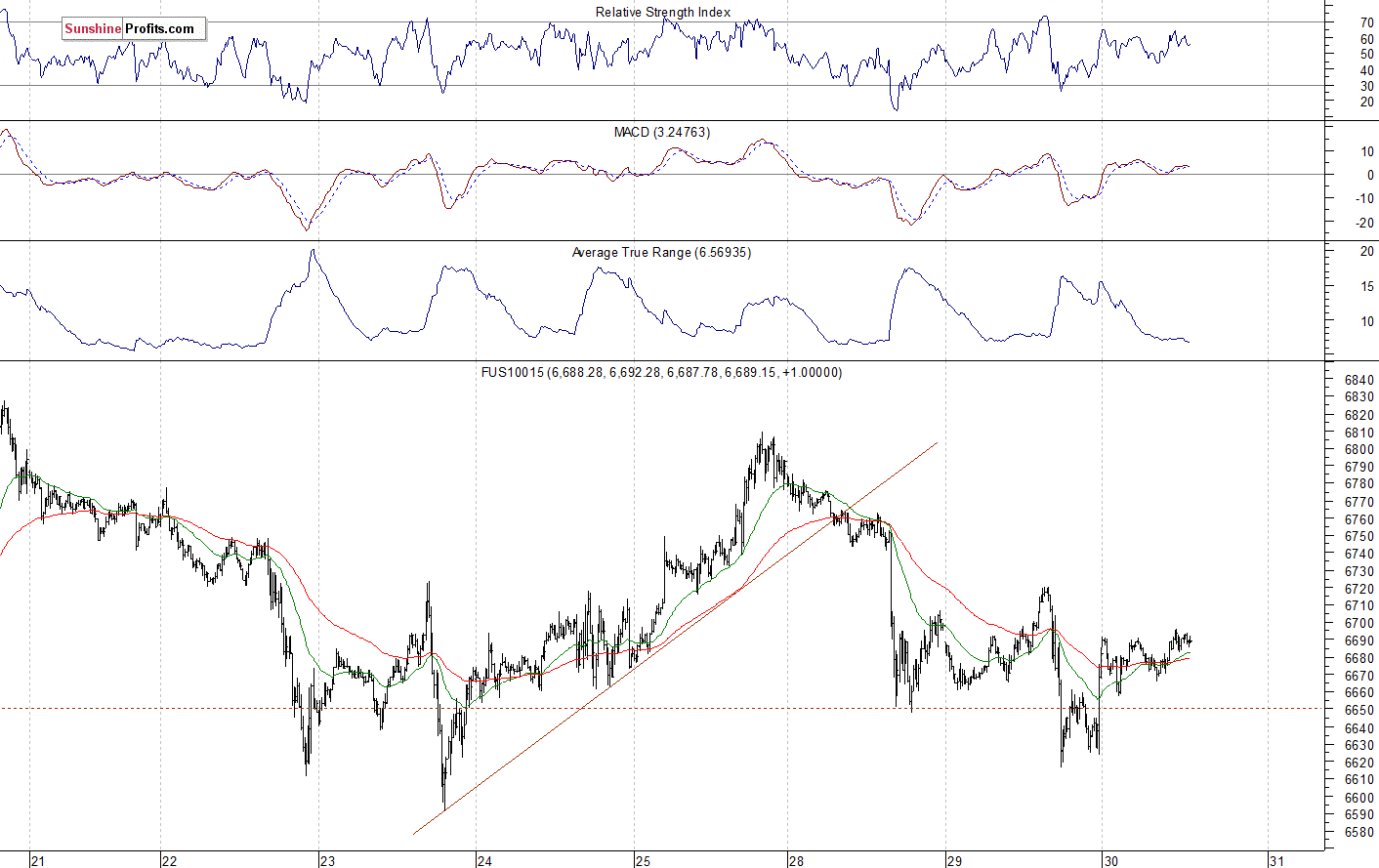Click price level 6580 on the axis

(x=1358, y=833)
